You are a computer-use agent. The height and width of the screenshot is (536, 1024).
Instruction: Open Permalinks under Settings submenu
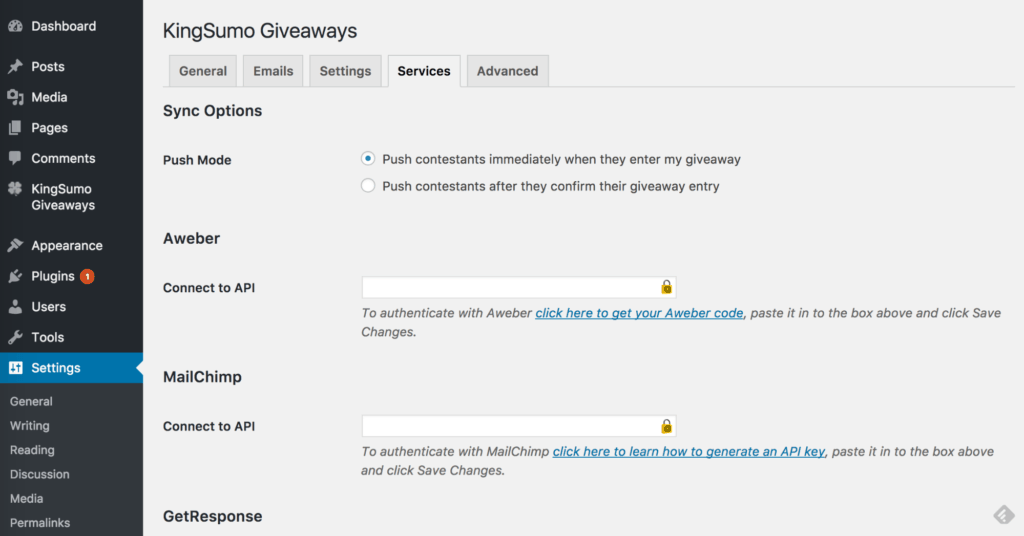[x=40, y=522]
